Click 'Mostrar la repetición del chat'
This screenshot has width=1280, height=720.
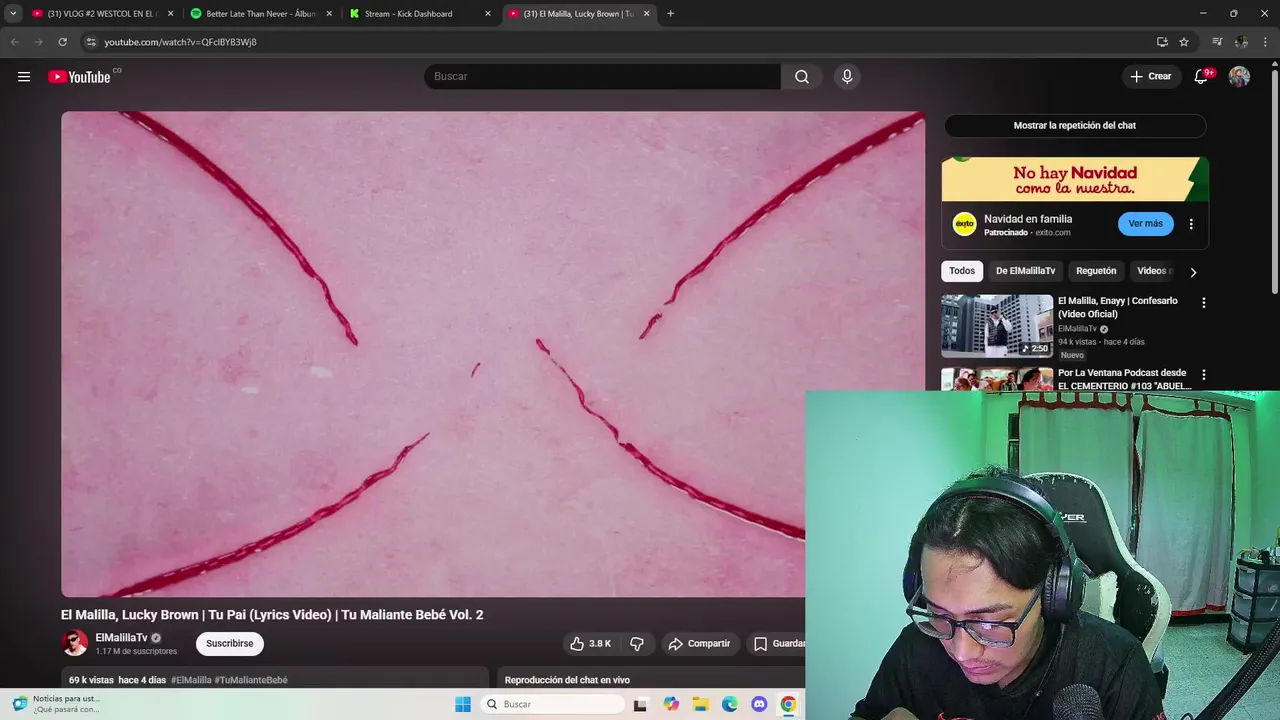point(1075,125)
